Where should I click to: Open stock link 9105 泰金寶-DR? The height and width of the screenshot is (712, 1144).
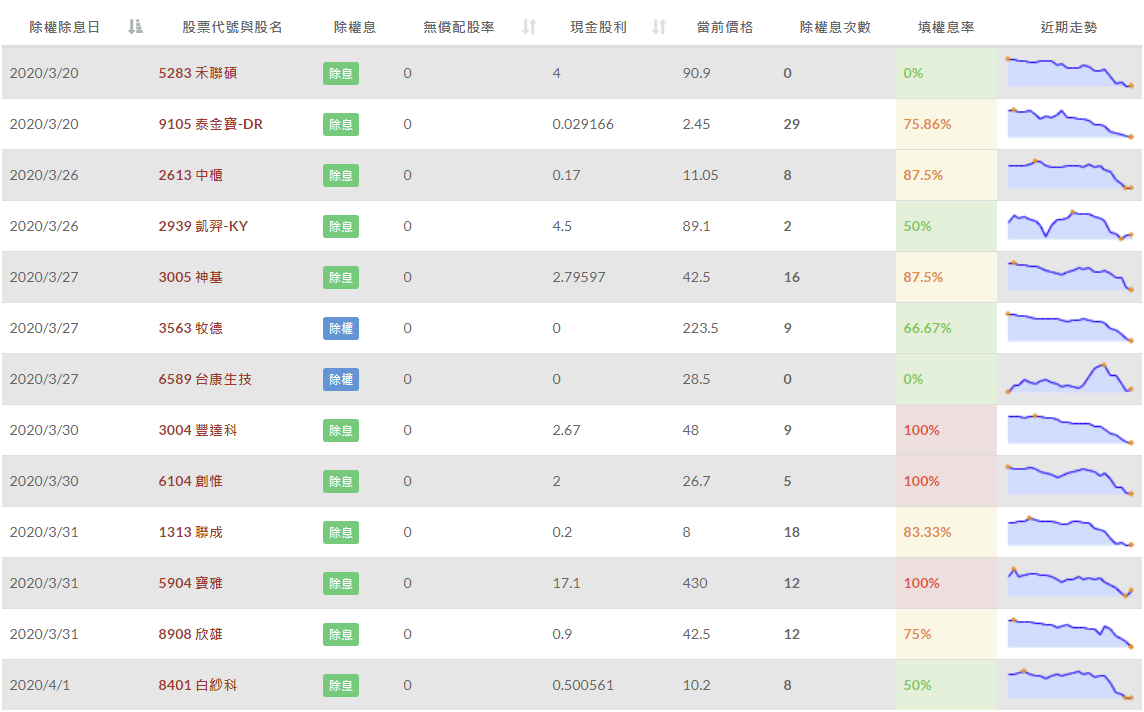[x=211, y=124]
